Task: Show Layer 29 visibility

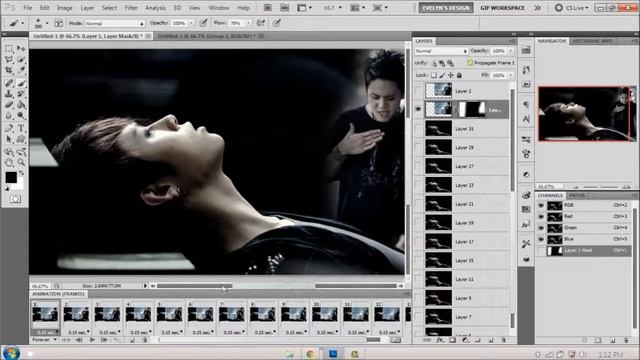Action: (x=418, y=147)
